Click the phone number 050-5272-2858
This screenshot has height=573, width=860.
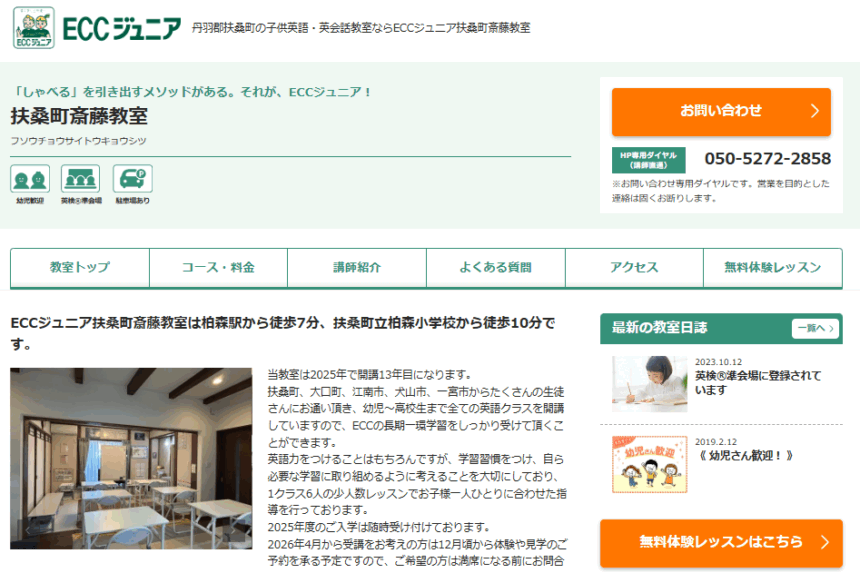click(767, 159)
